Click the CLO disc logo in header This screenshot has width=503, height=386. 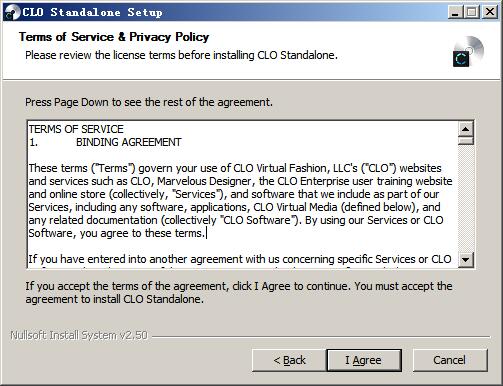tap(468, 51)
